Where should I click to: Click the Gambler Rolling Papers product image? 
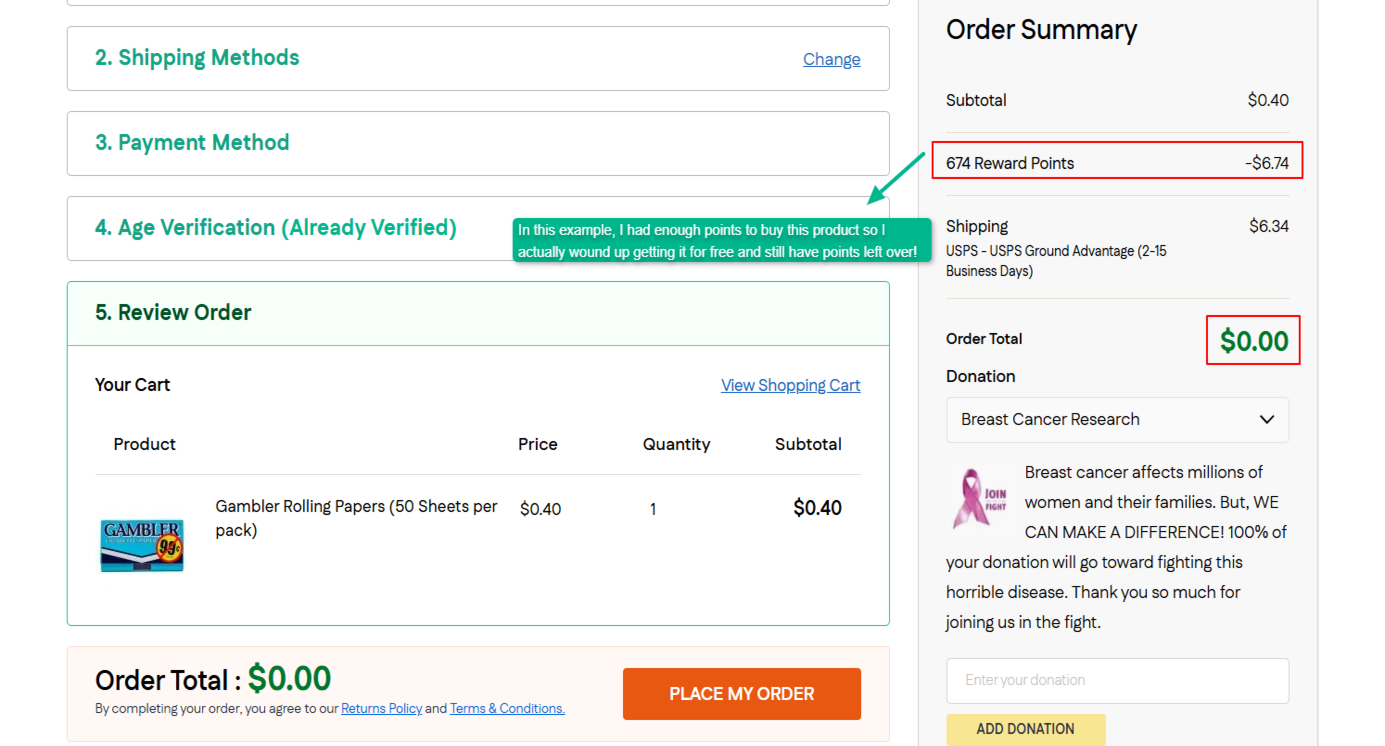[x=142, y=545]
